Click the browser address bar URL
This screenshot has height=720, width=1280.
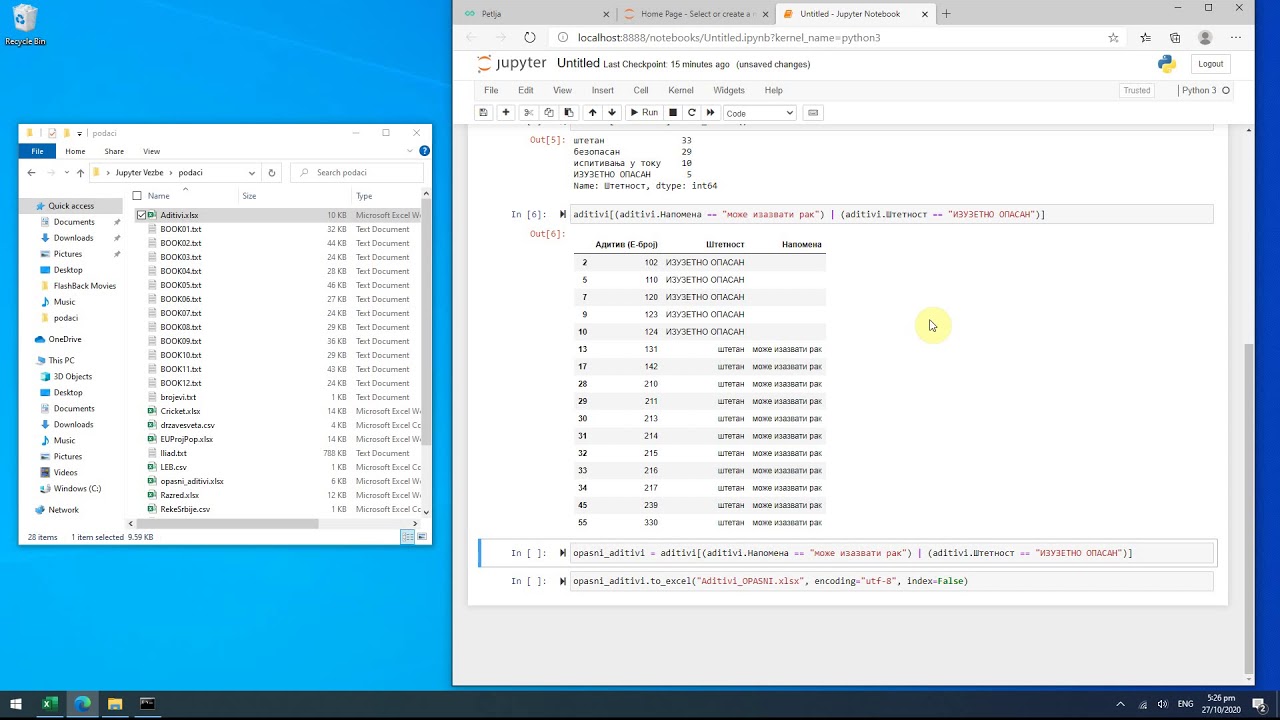tap(728, 38)
